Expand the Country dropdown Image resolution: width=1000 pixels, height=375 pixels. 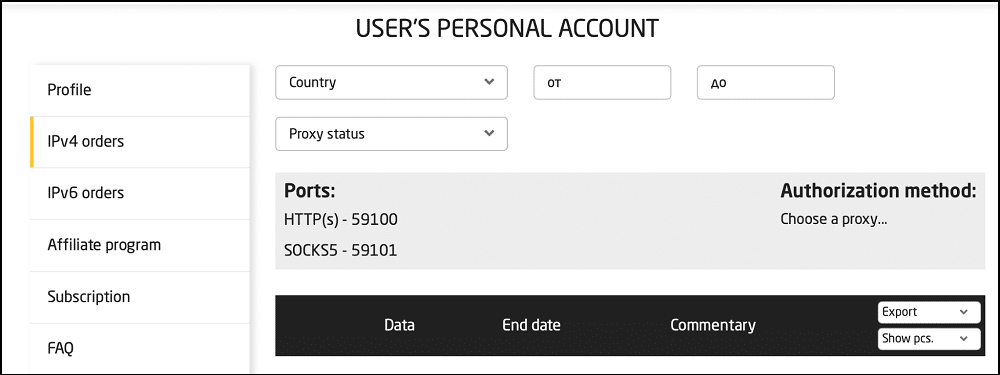click(x=392, y=82)
